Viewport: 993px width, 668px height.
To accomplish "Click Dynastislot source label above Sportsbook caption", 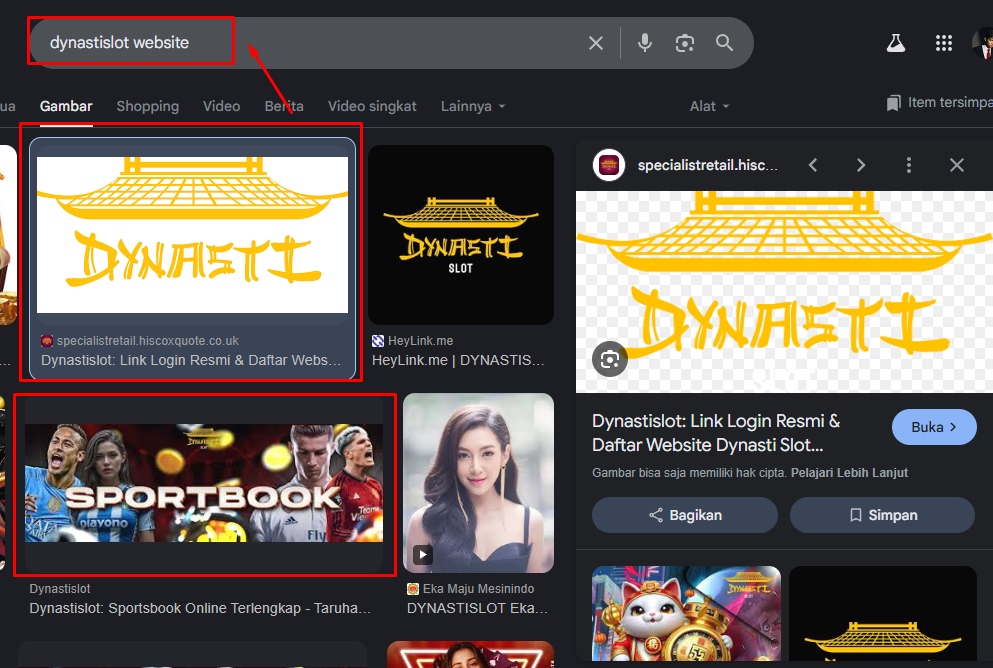I will 60,589.
